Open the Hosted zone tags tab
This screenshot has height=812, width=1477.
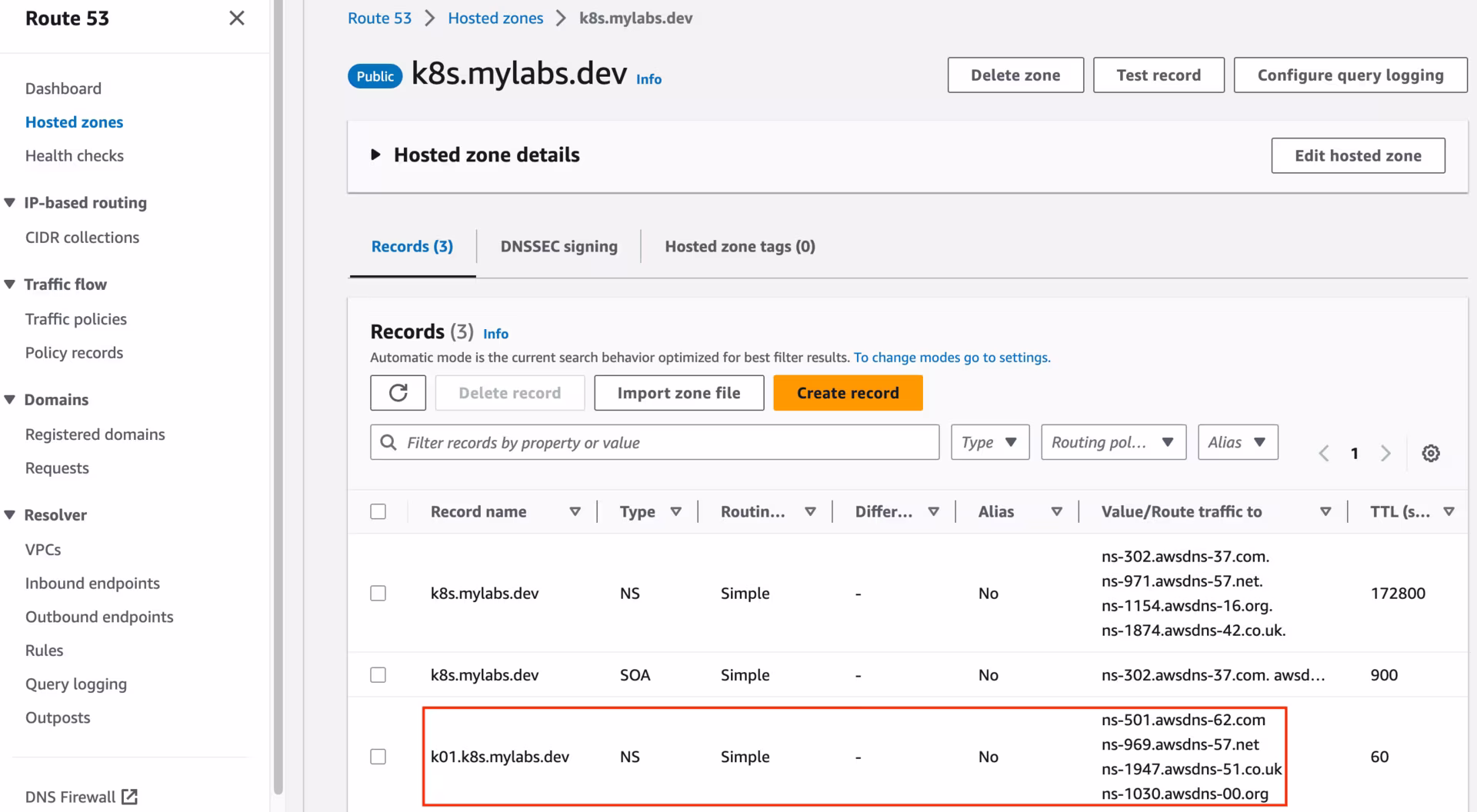pyautogui.click(x=739, y=246)
